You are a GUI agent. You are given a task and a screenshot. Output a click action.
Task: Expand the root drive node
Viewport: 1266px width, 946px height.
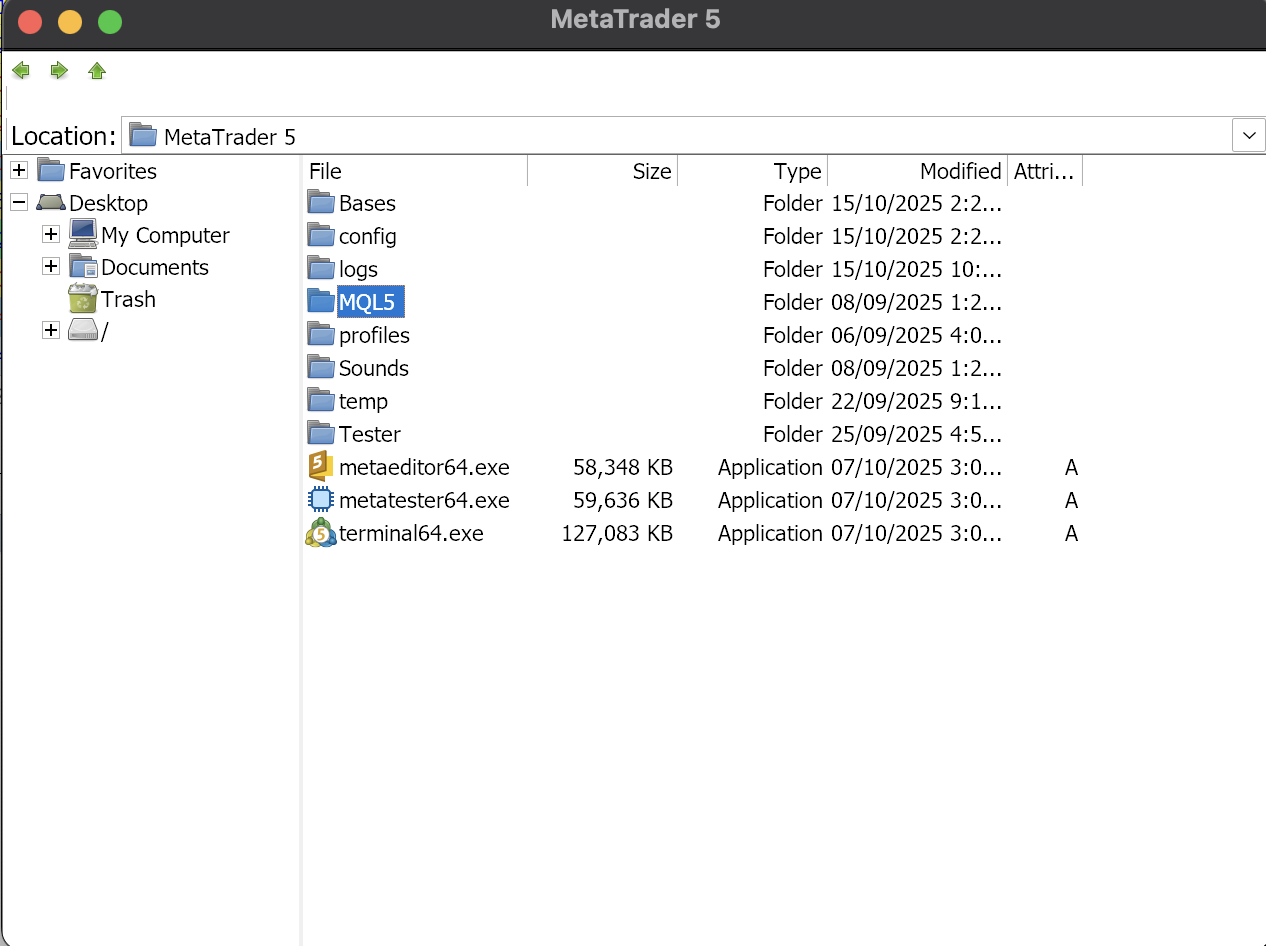tap(51, 331)
